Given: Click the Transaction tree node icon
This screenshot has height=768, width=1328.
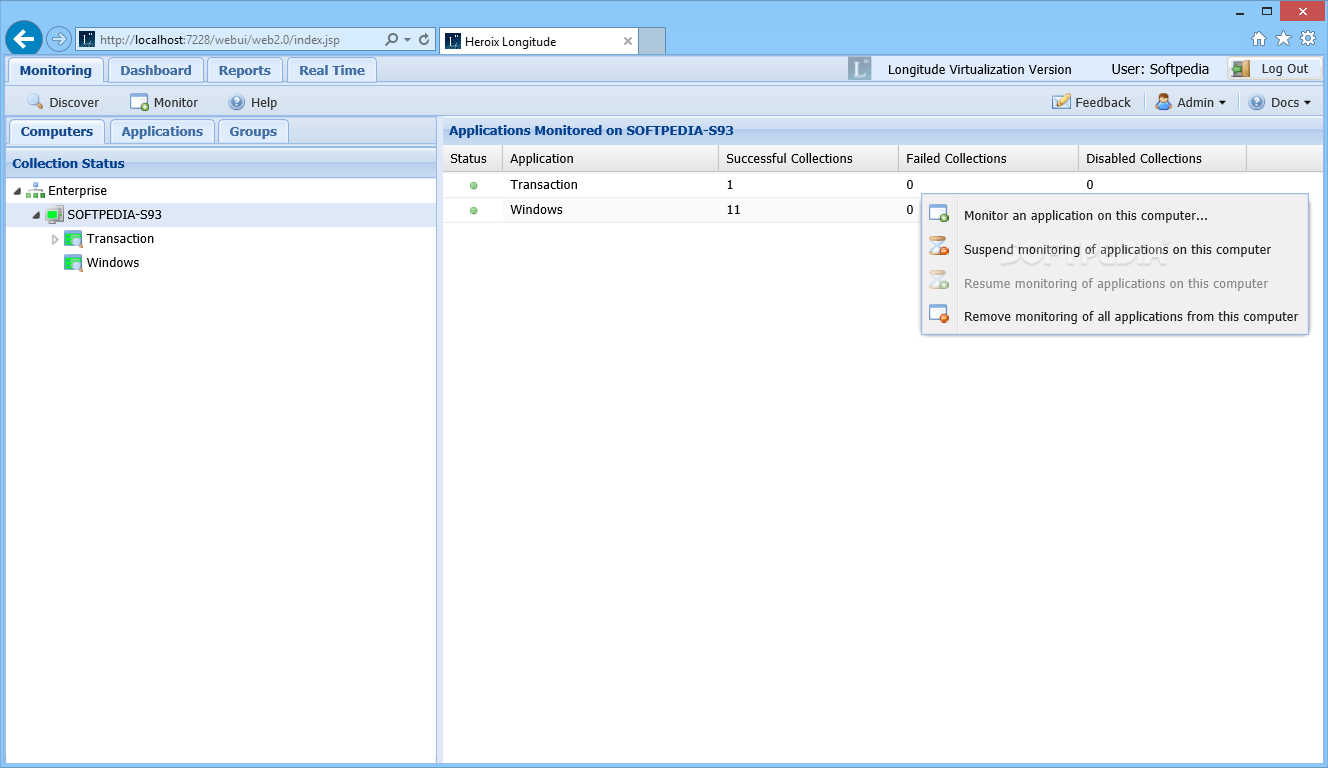Looking at the screenshot, I should point(73,239).
